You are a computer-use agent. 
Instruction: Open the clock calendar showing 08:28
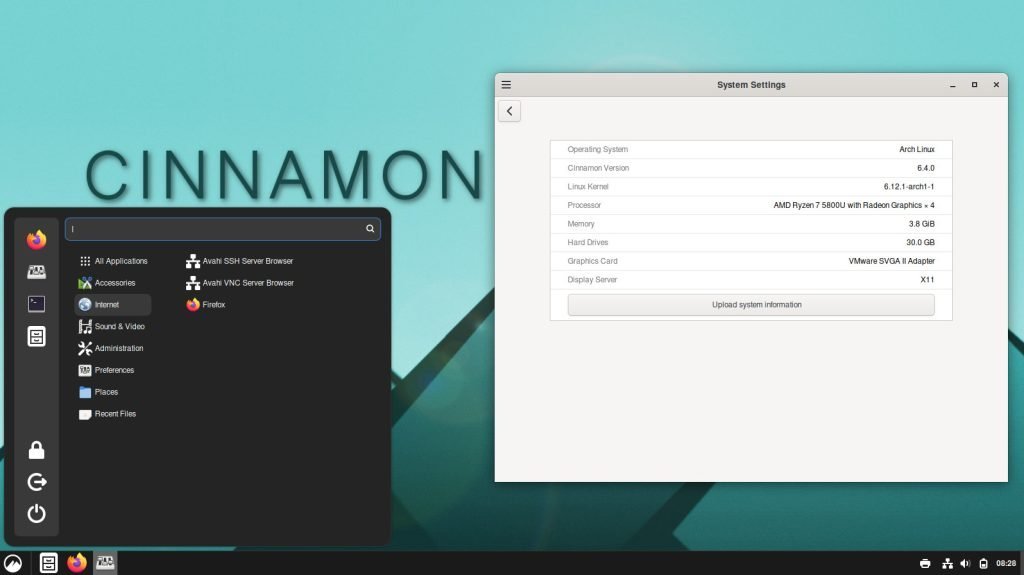click(1006, 563)
